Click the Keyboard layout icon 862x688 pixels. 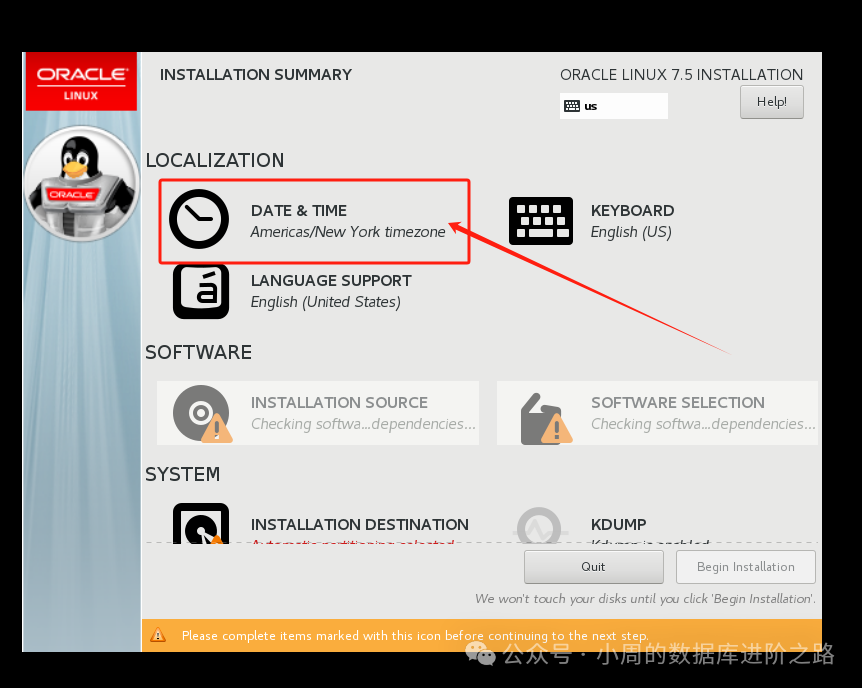[541, 221]
